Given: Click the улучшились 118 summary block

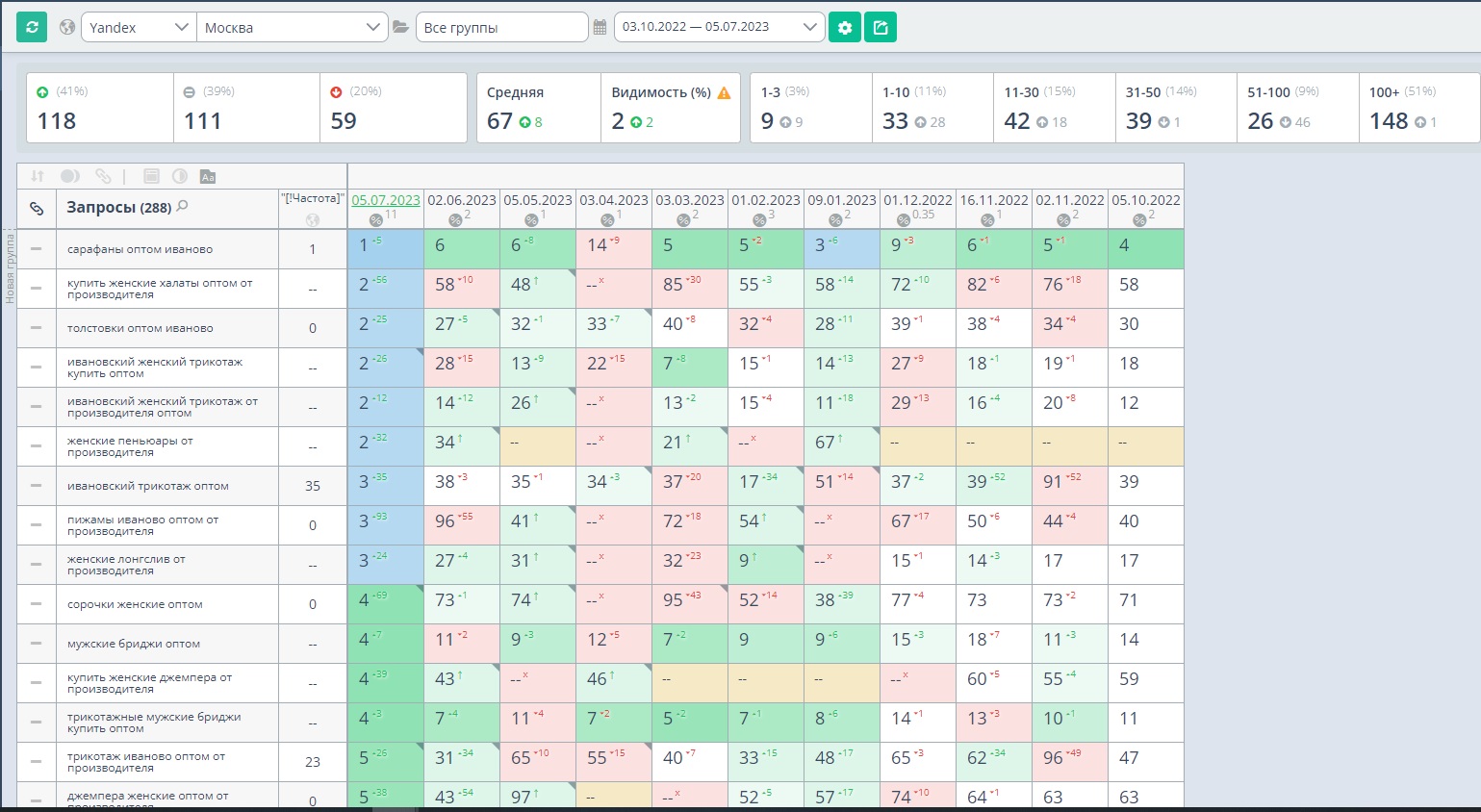Looking at the screenshot, I should (x=100, y=108).
